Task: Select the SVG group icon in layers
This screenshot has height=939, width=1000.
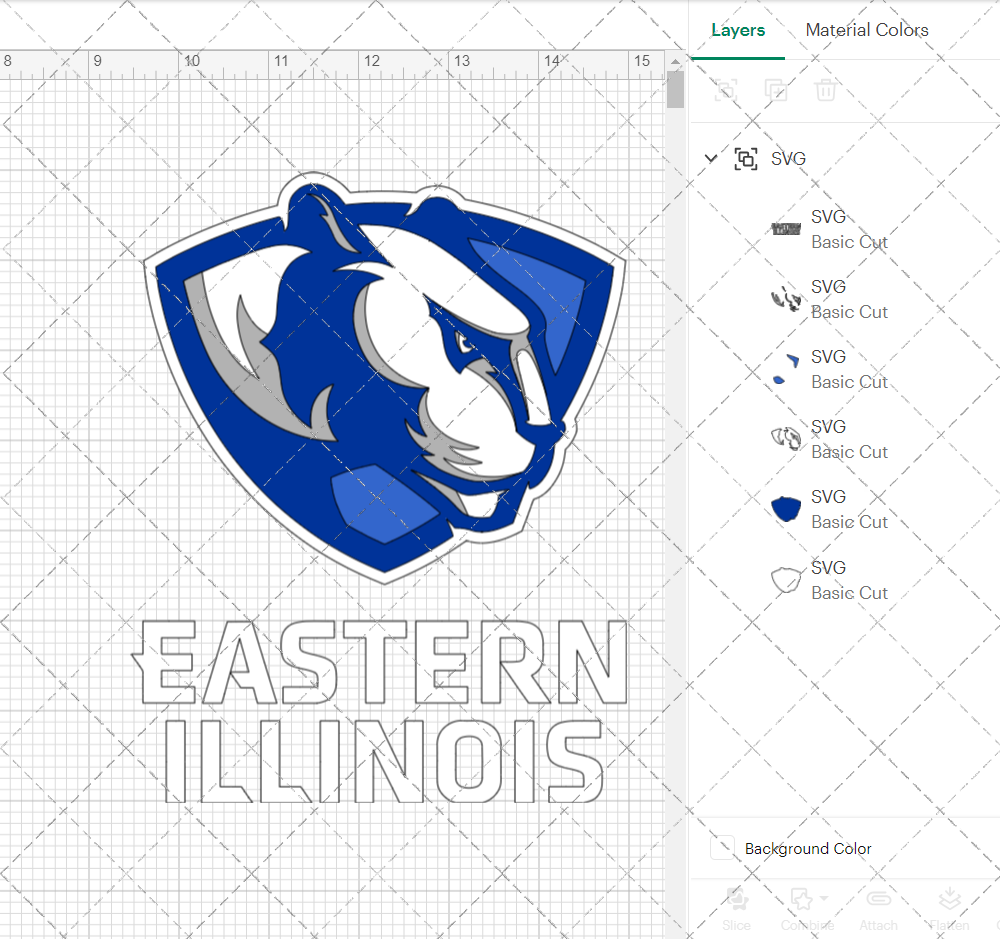Action: 746,158
